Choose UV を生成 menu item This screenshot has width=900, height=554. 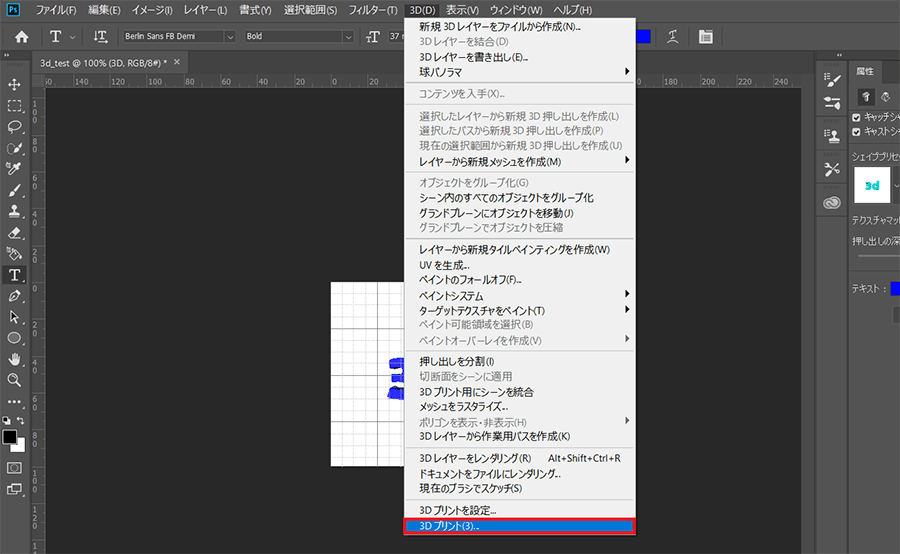pyautogui.click(x=520, y=265)
